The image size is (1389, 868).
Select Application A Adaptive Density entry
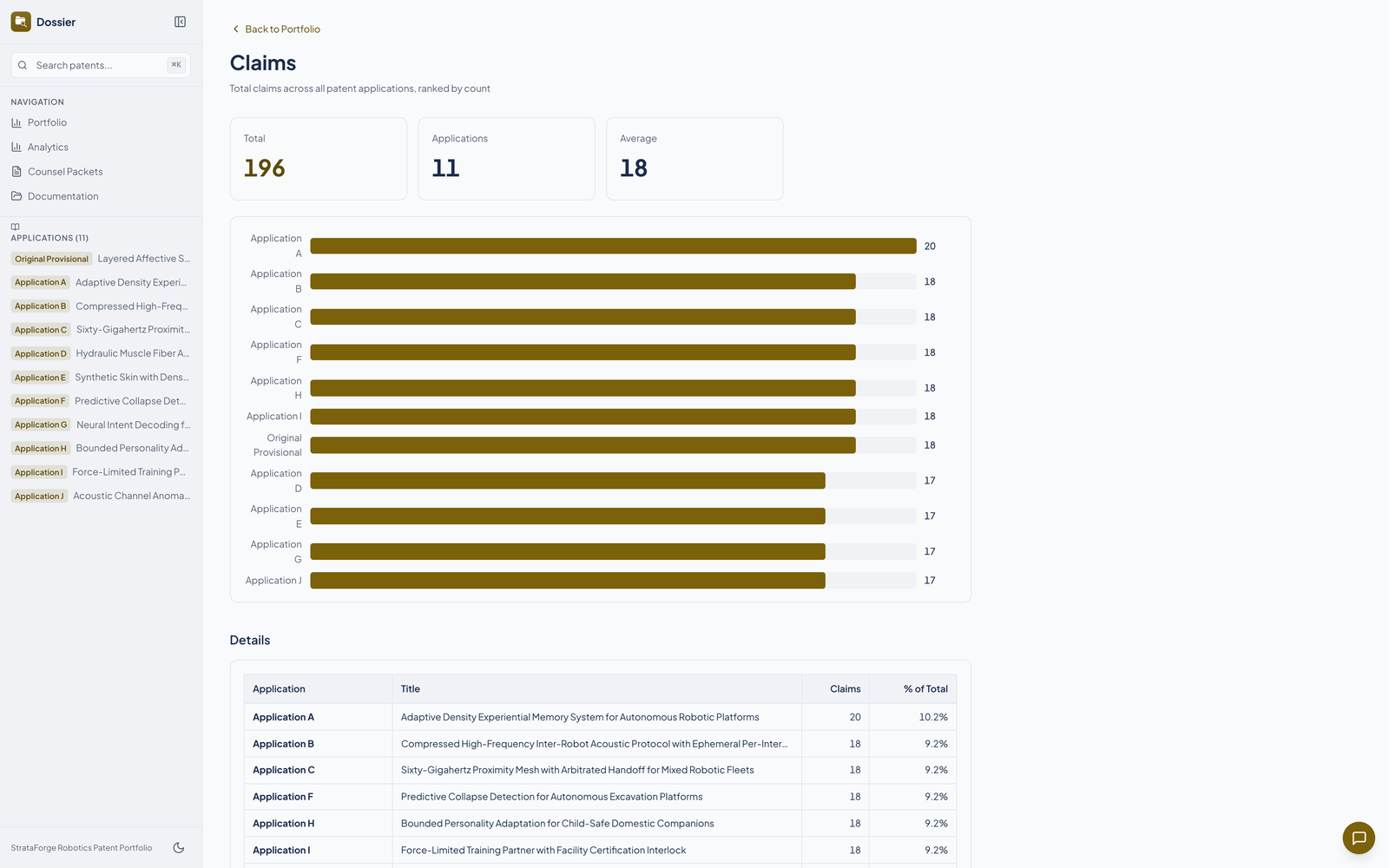tap(101, 282)
